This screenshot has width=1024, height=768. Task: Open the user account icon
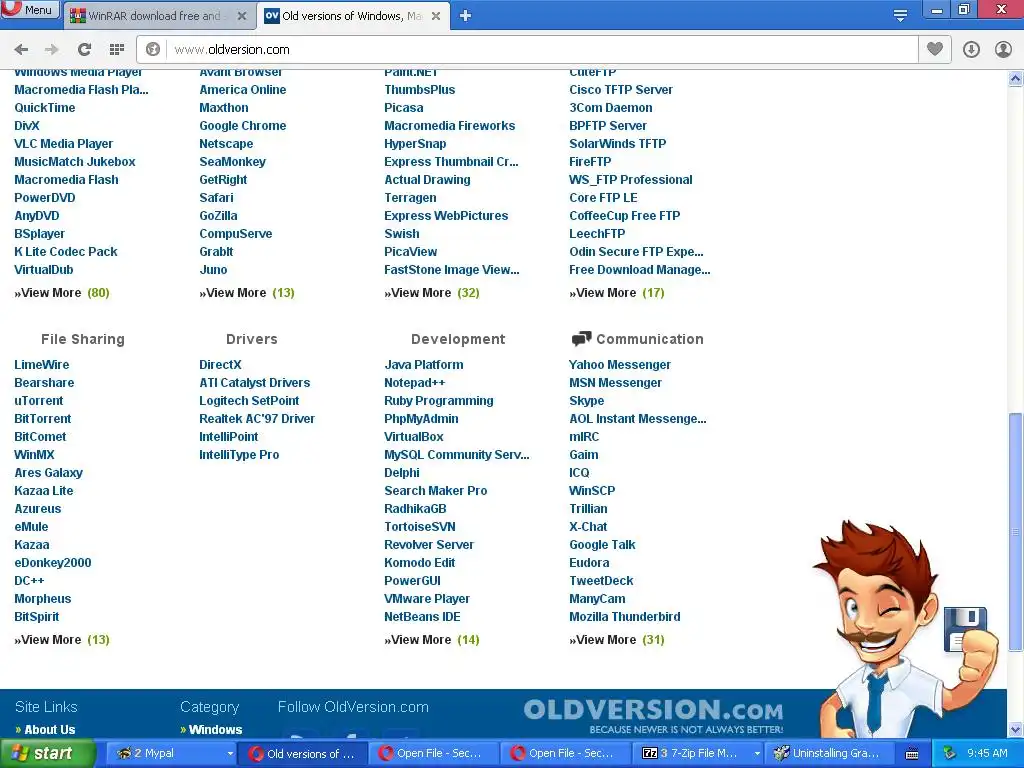(x=1003, y=49)
